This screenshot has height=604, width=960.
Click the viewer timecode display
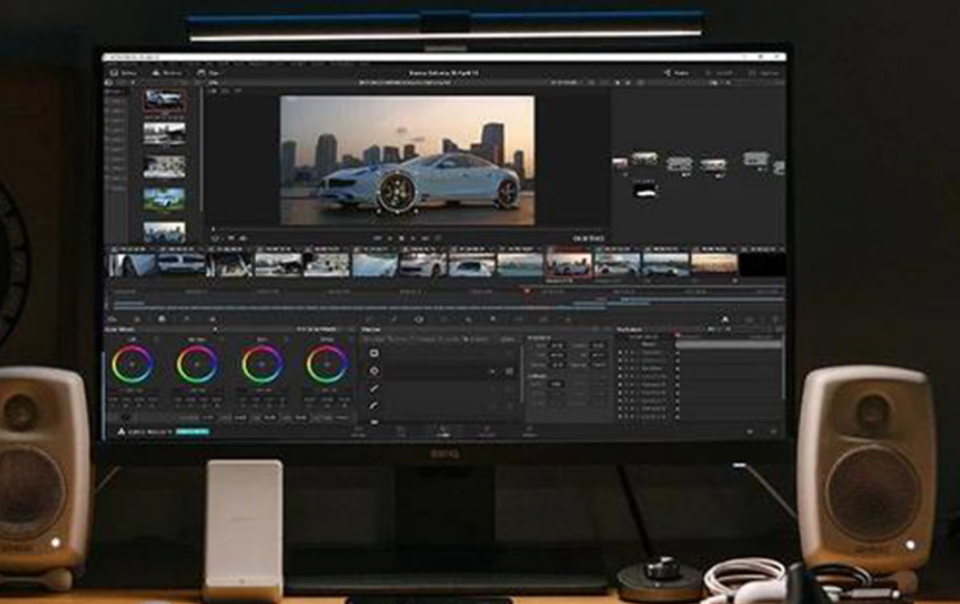588,238
